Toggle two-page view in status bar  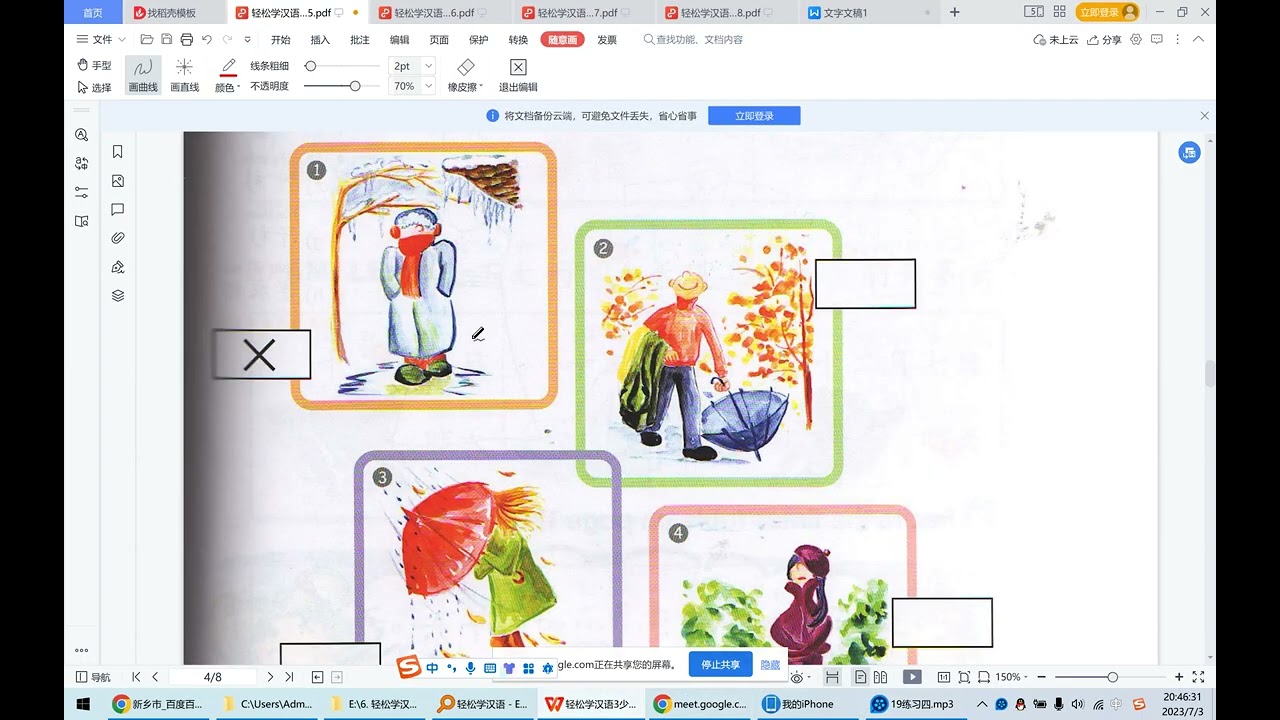[880, 677]
